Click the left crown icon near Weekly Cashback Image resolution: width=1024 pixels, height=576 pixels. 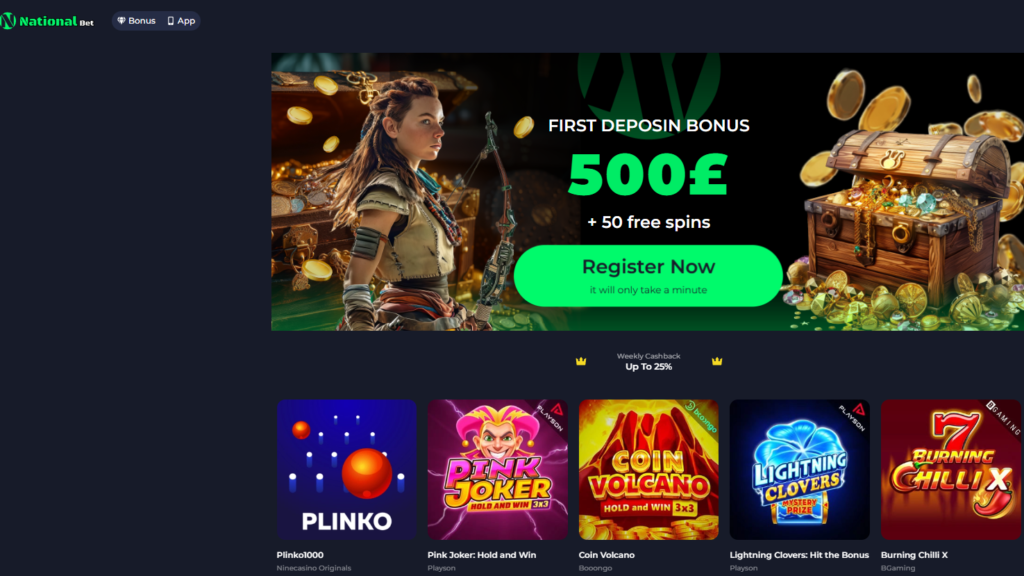tap(581, 361)
